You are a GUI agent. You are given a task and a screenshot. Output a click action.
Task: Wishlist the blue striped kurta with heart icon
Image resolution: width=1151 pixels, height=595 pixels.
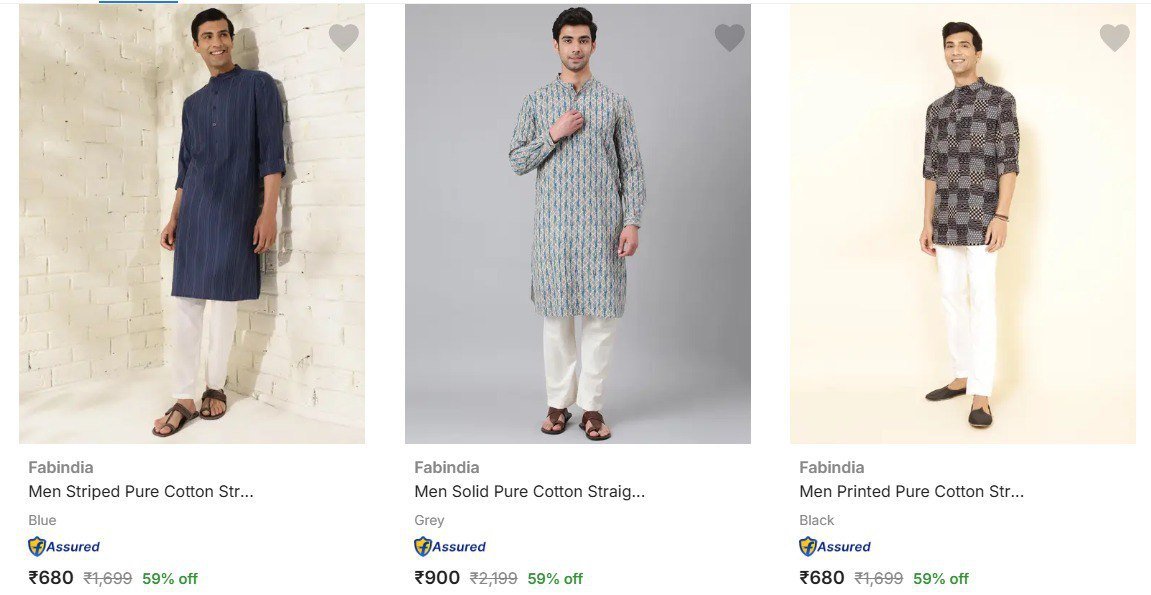[344, 38]
